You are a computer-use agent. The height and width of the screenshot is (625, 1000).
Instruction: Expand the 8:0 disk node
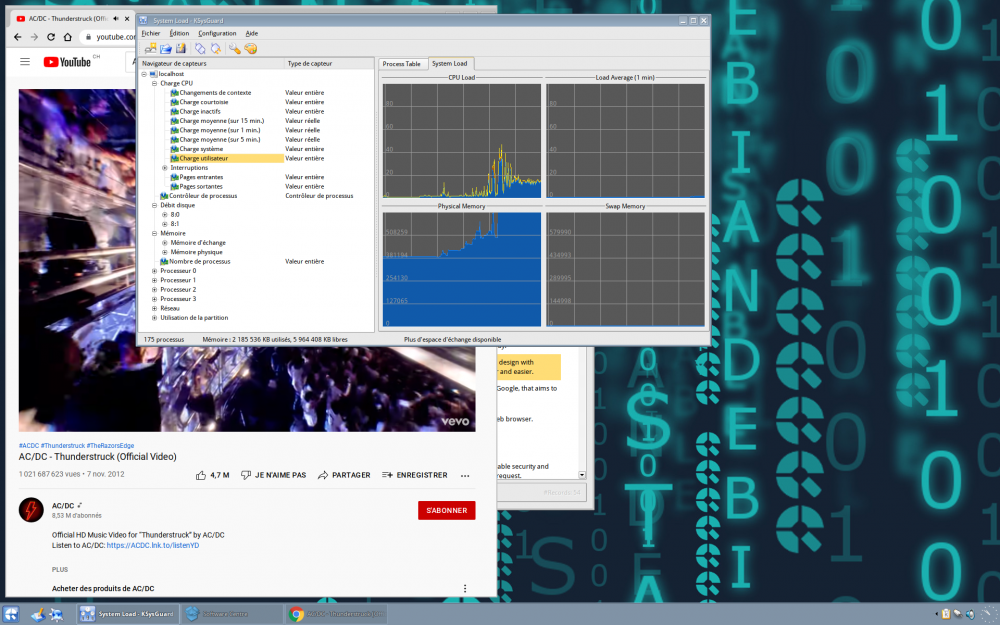pyautogui.click(x=165, y=215)
